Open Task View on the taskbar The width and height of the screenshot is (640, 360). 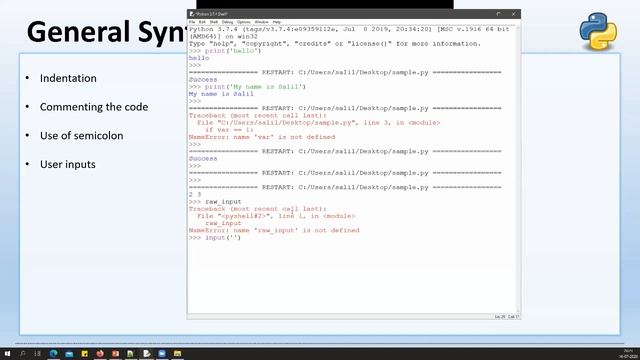pos(38,353)
